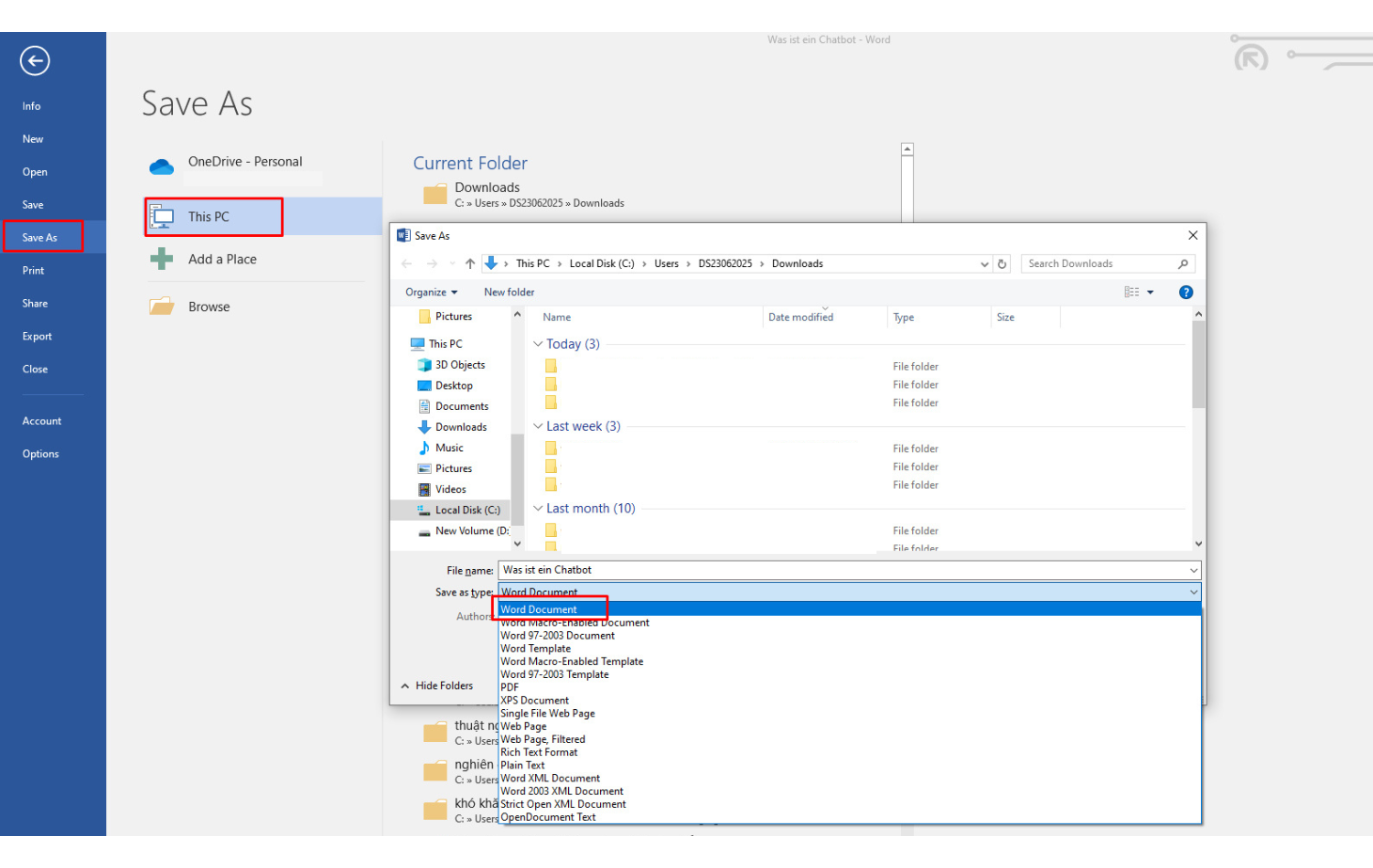Click the help question mark icon
Viewport: 1373px width, 868px height.
[1186, 292]
